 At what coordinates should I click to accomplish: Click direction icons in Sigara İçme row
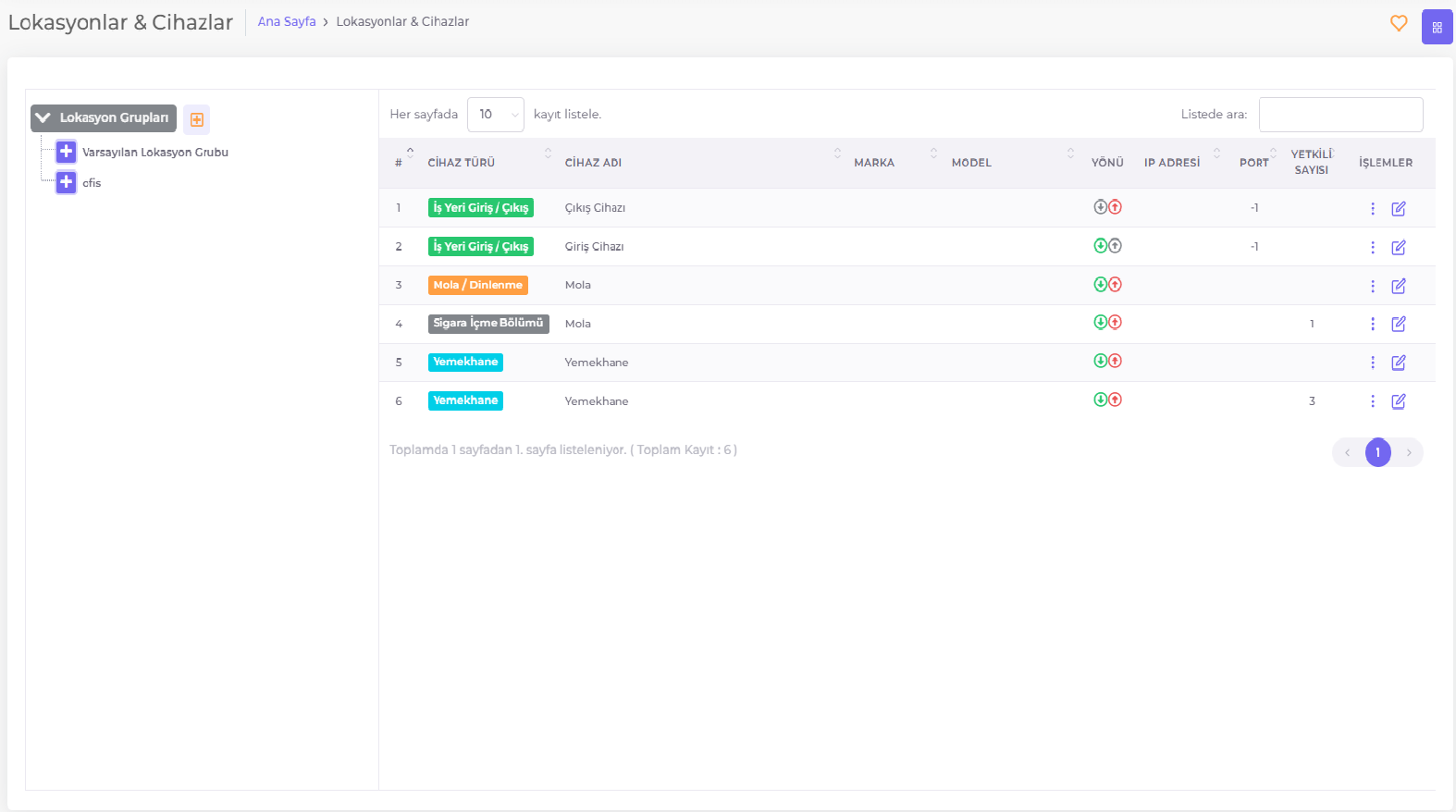click(1107, 323)
